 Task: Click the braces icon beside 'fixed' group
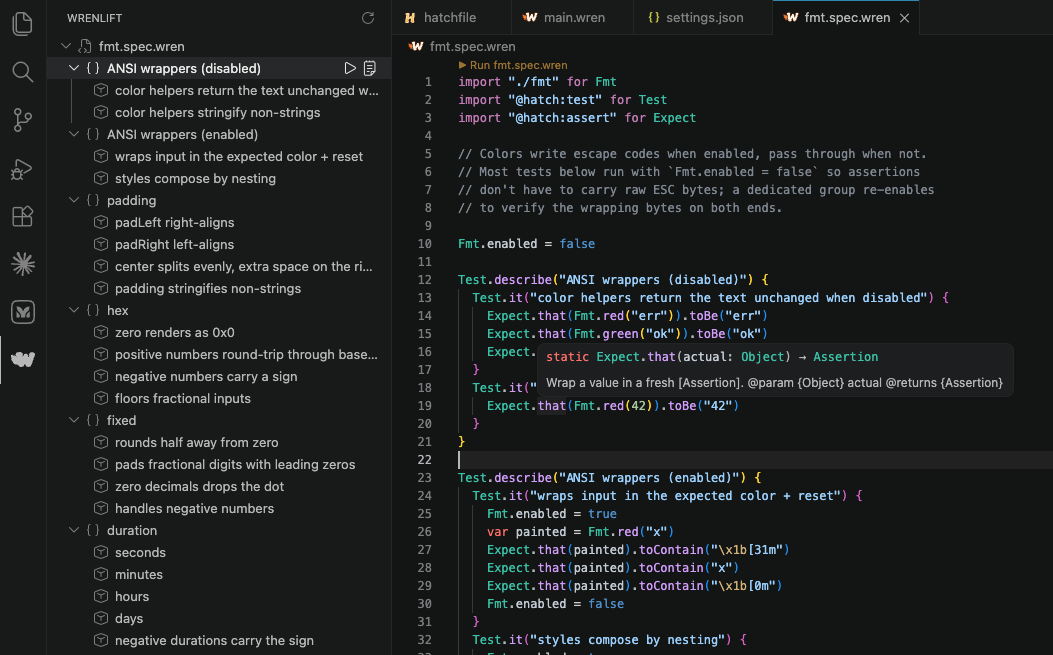93,421
